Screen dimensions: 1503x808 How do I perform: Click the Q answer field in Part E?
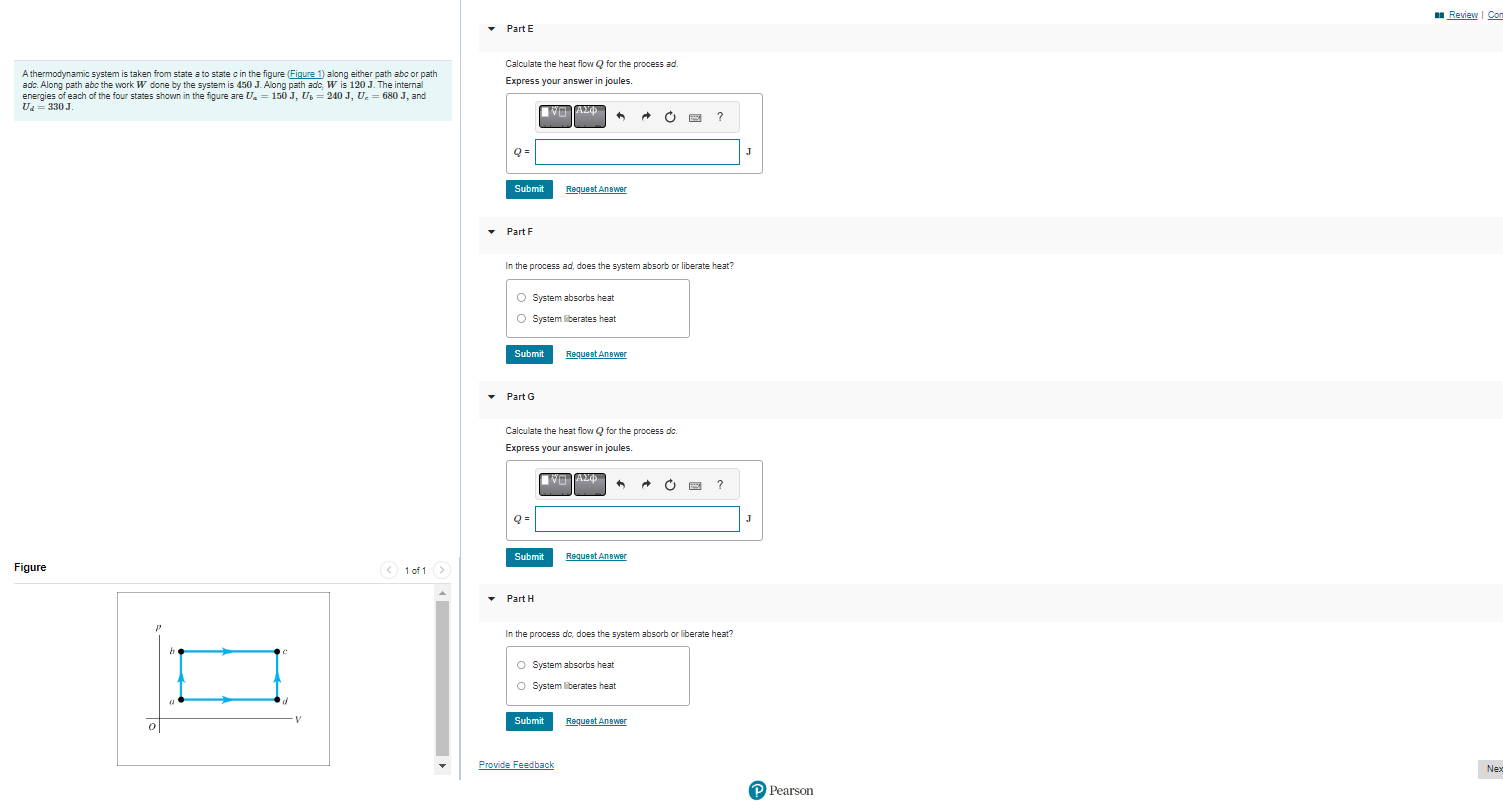coord(637,152)
